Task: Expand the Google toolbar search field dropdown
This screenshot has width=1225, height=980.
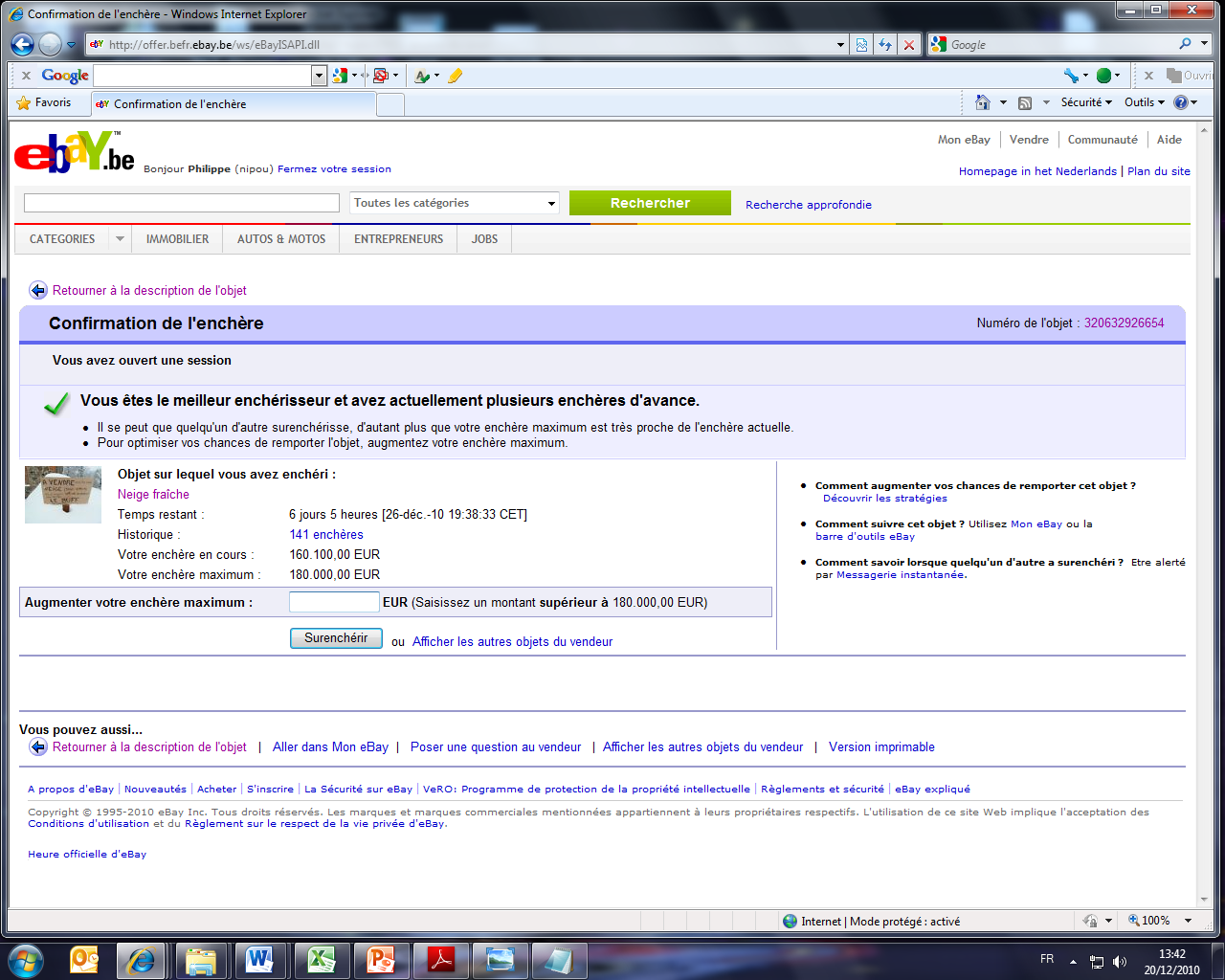Action: click(x=320, y=76)
